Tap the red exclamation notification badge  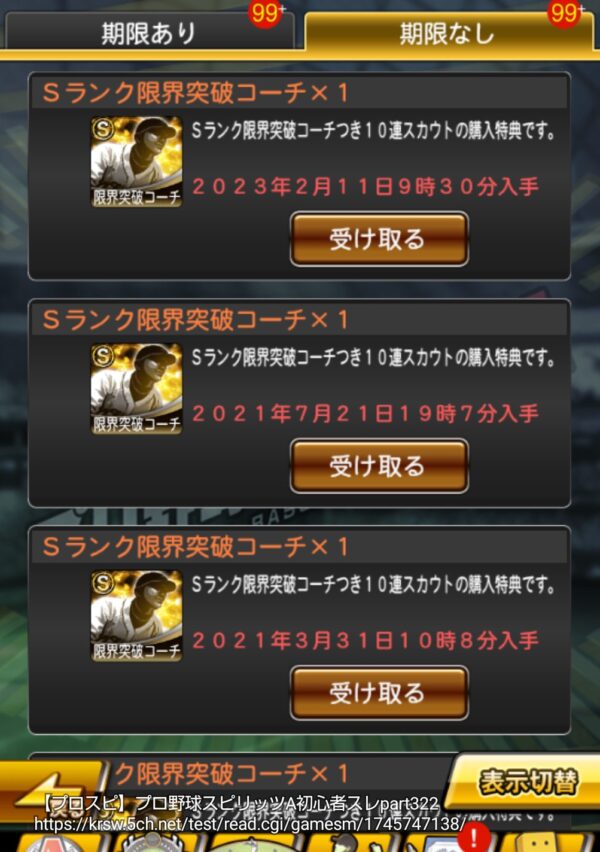click(x=475, y=837)
